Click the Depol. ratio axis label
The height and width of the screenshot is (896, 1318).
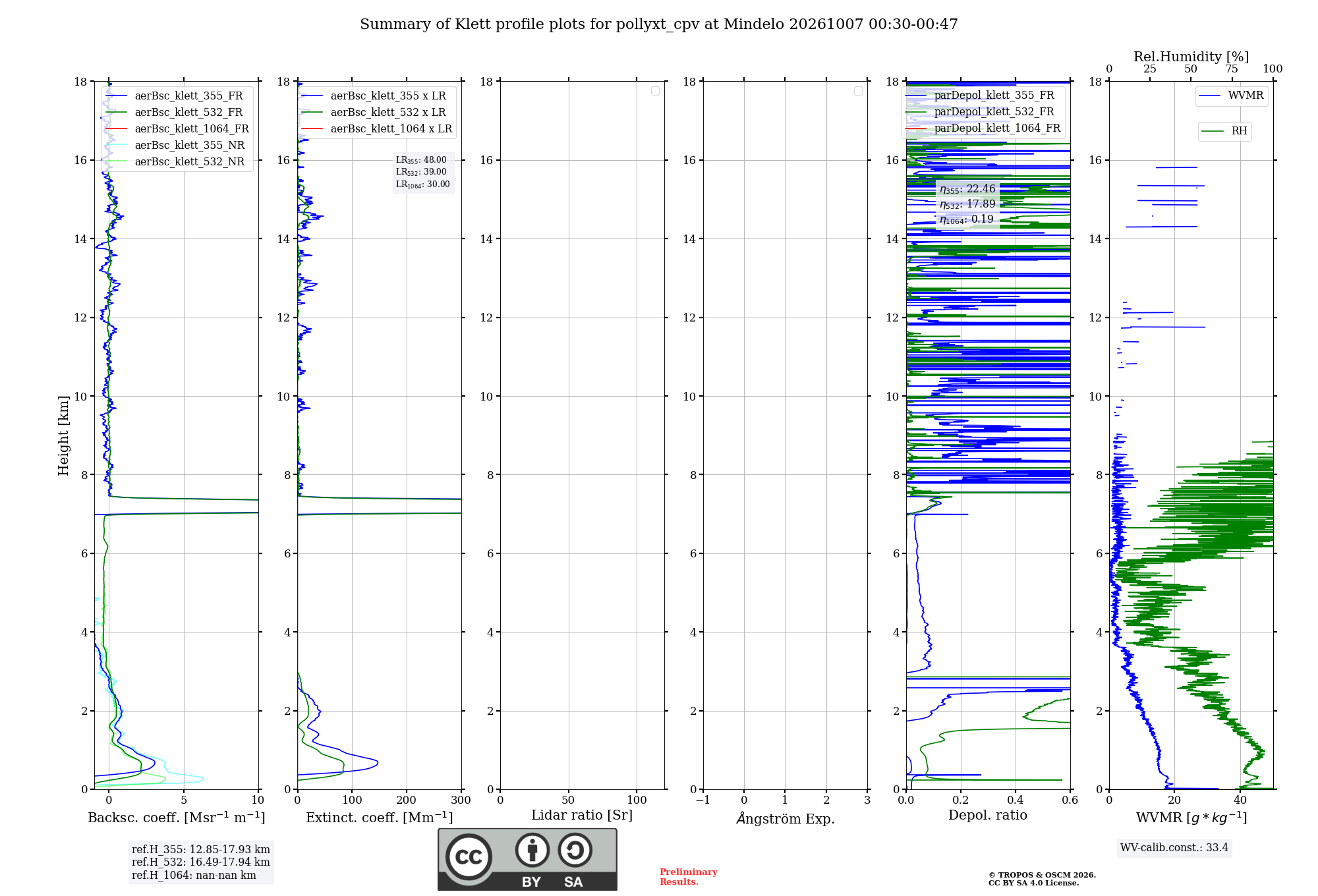click(988, 816)
